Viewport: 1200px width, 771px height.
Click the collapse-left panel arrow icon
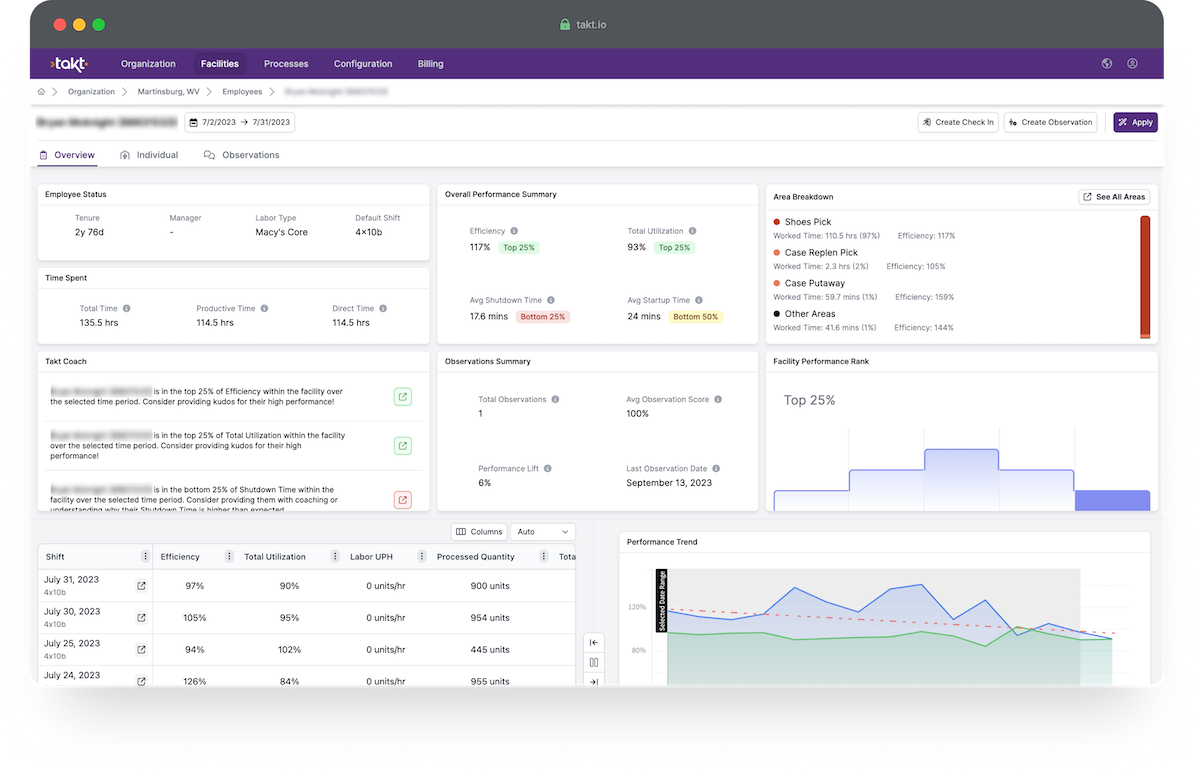click(x=594, y=643)
